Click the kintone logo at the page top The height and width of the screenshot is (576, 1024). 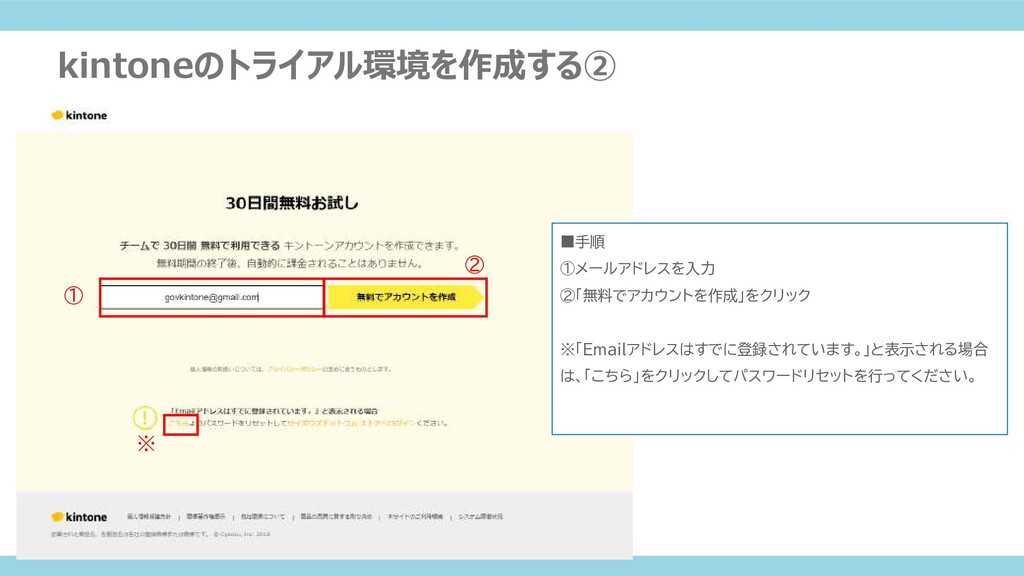79,116
